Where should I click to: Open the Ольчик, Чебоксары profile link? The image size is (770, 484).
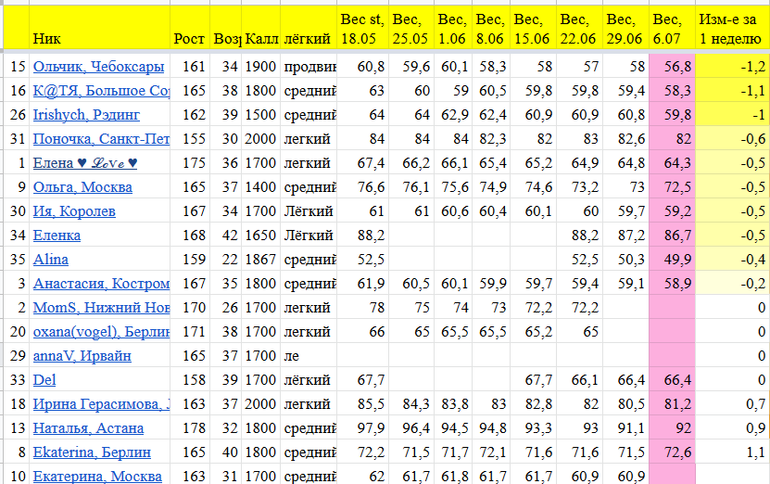tap(98, 66)
